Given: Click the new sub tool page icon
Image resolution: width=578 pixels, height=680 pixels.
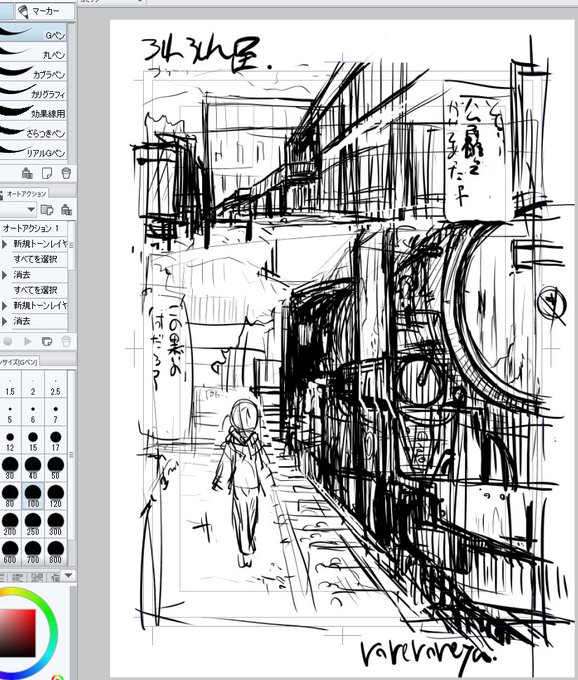Looking at the screenshot, I should click(47, 173).
